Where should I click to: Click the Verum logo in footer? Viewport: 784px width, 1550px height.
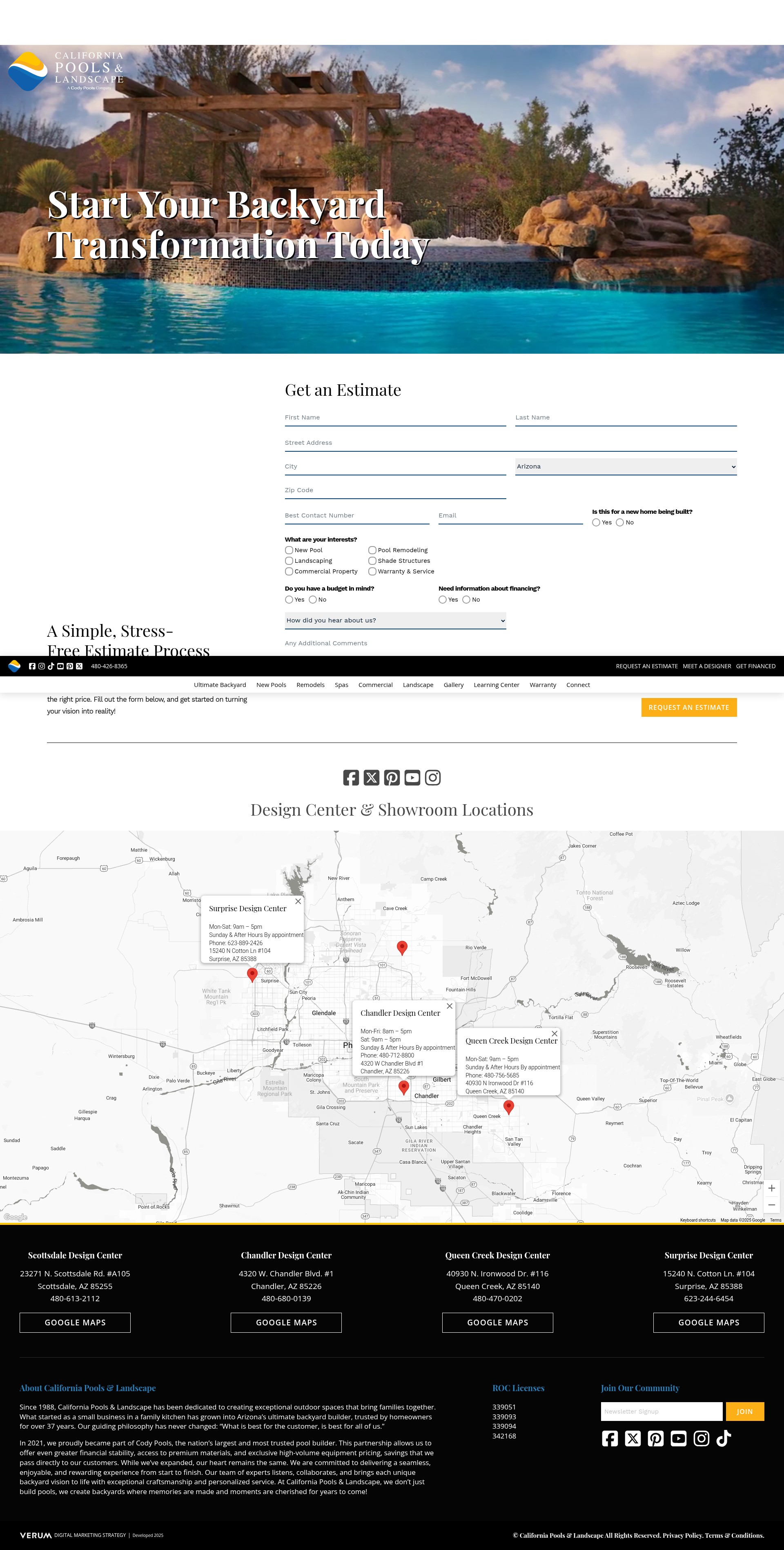coord(36,1535)
